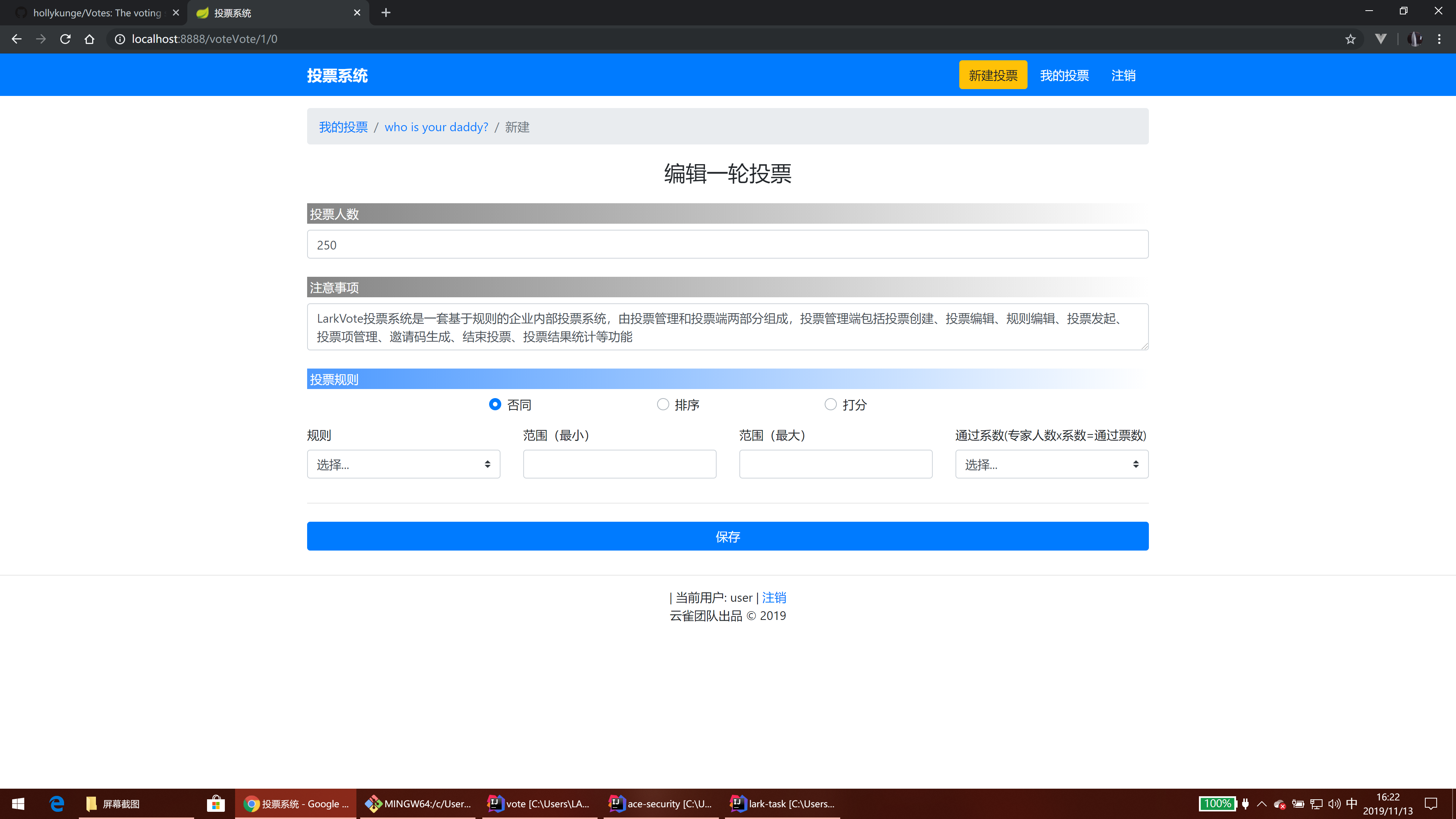
Task: Open the 规则 dropdown
Action: [403, 464]
